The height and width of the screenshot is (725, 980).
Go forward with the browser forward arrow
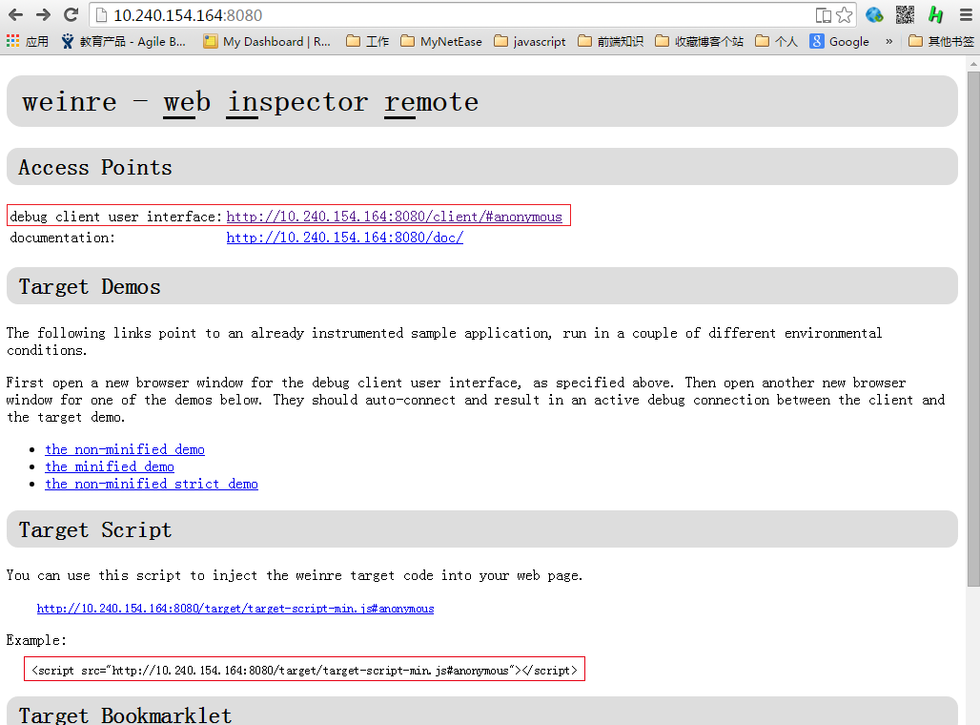coord(43,14)
